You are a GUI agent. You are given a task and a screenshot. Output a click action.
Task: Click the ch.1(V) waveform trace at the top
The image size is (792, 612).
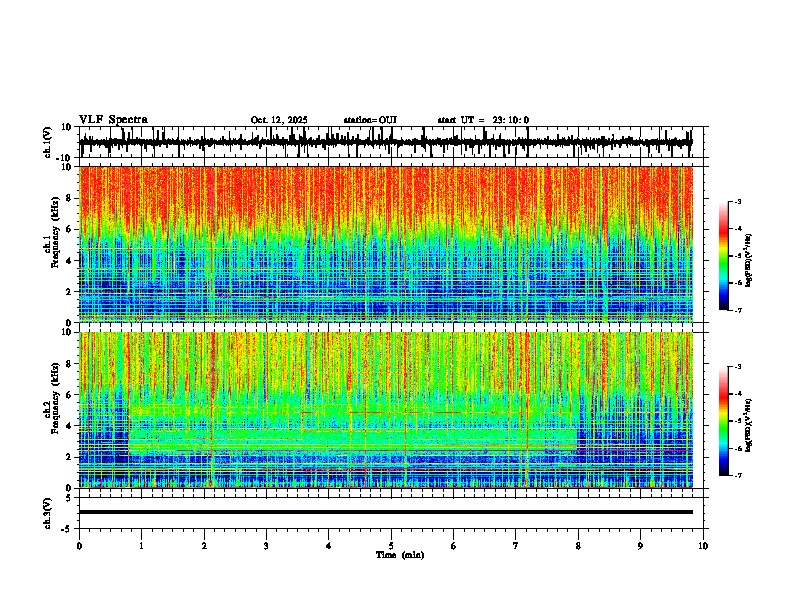coord(386,142)
